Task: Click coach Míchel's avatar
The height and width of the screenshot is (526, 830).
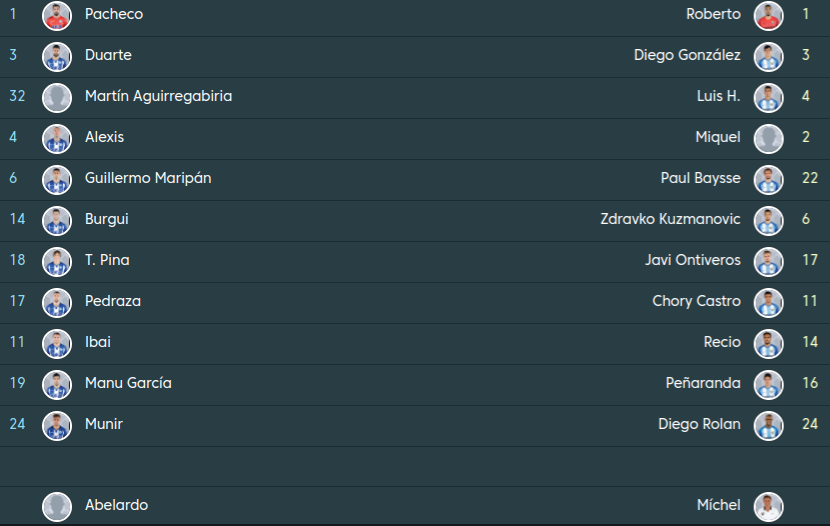Action: pyautogui.click(x=768, y=506)
